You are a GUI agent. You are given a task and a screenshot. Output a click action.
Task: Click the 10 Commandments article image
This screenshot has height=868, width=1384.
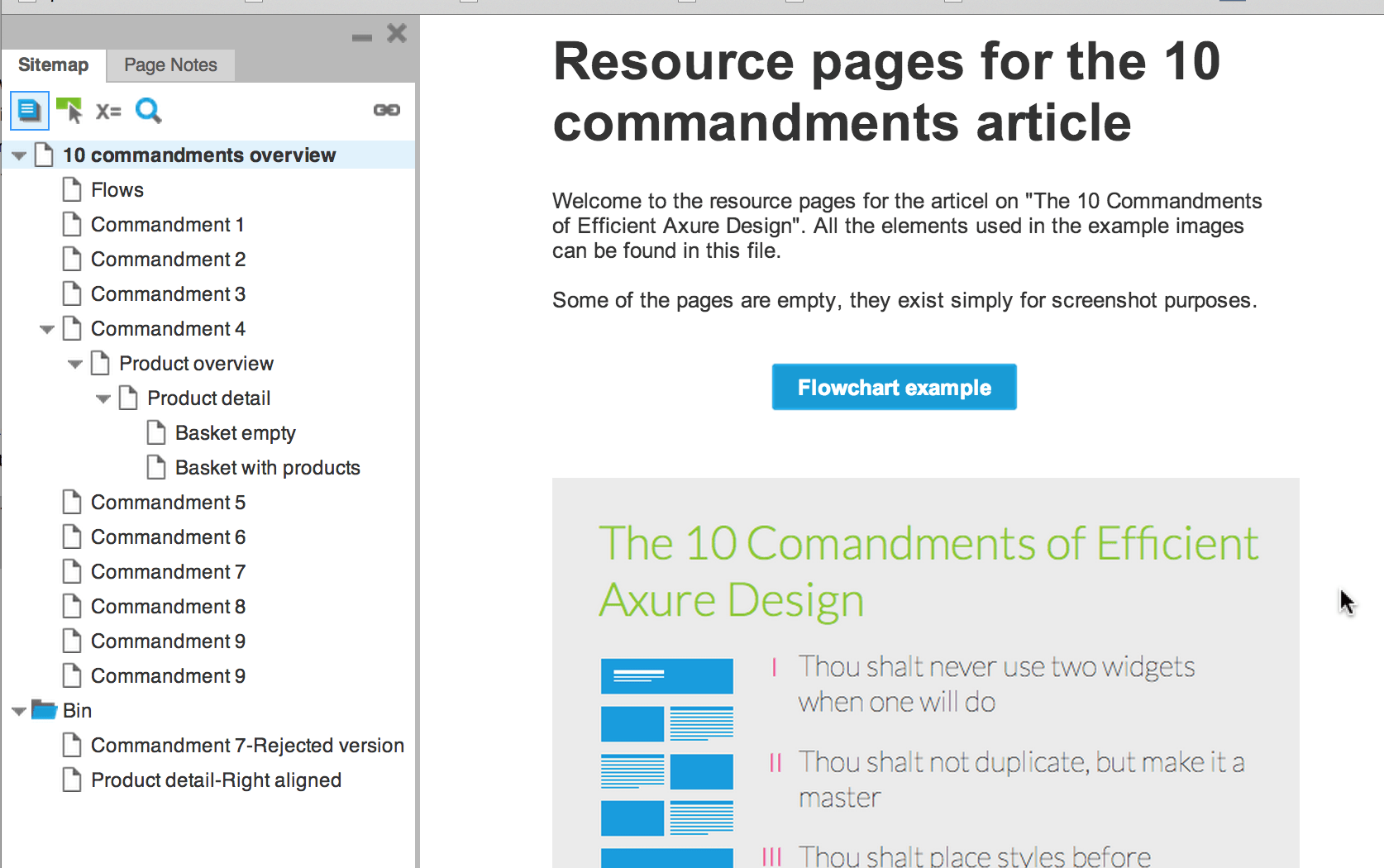pos(926,673)
